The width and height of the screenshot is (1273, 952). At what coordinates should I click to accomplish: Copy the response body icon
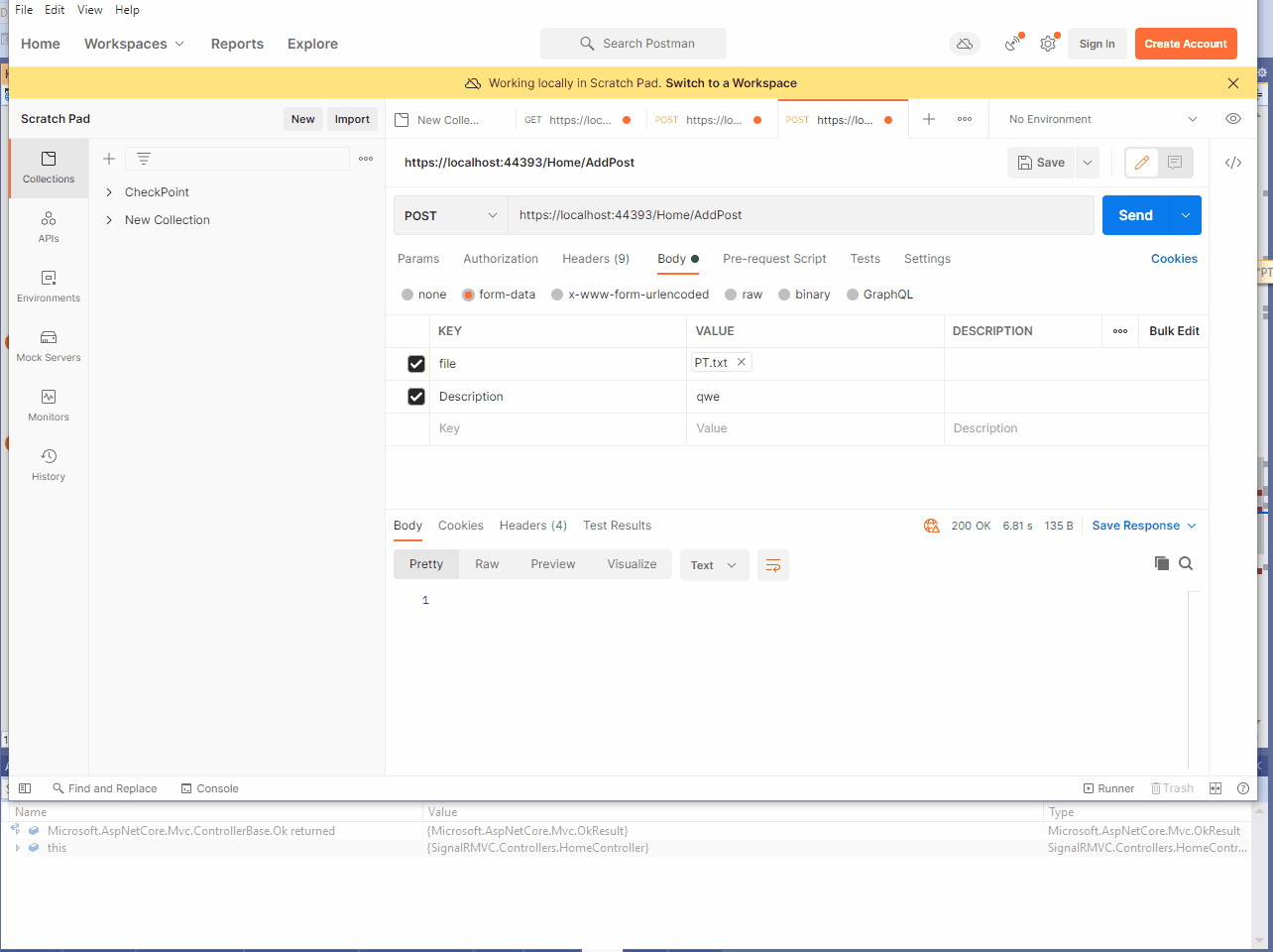pyautogui.click(x=1162, y=563)
